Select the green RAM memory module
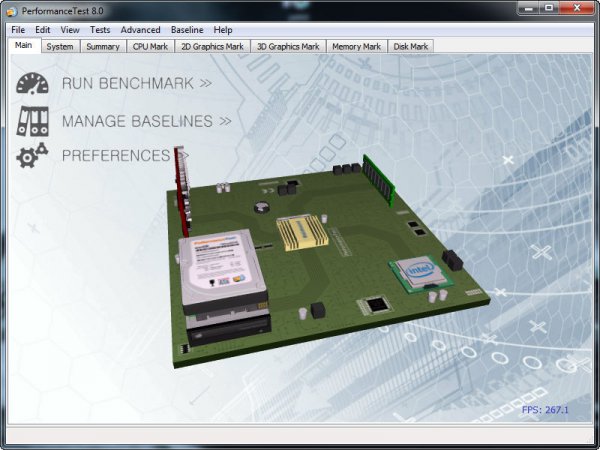This screenshot has width=600, height=450. pyautogui.click(x=379, y=180)
